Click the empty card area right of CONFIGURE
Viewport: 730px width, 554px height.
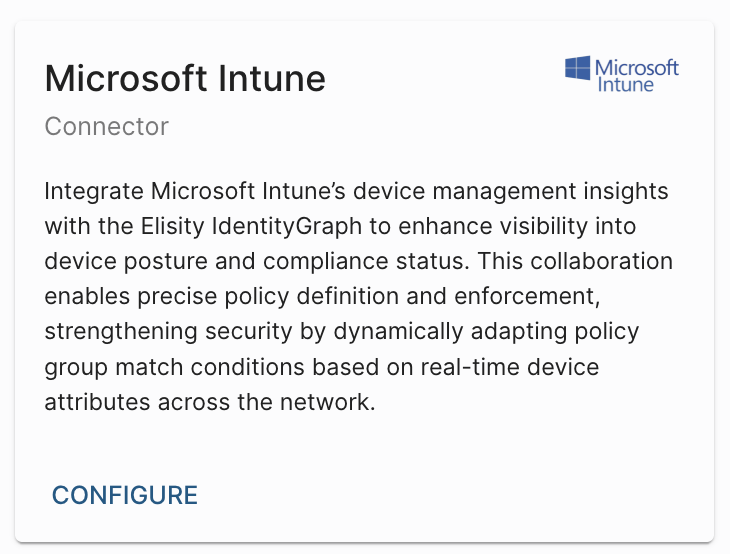[450, 495]
